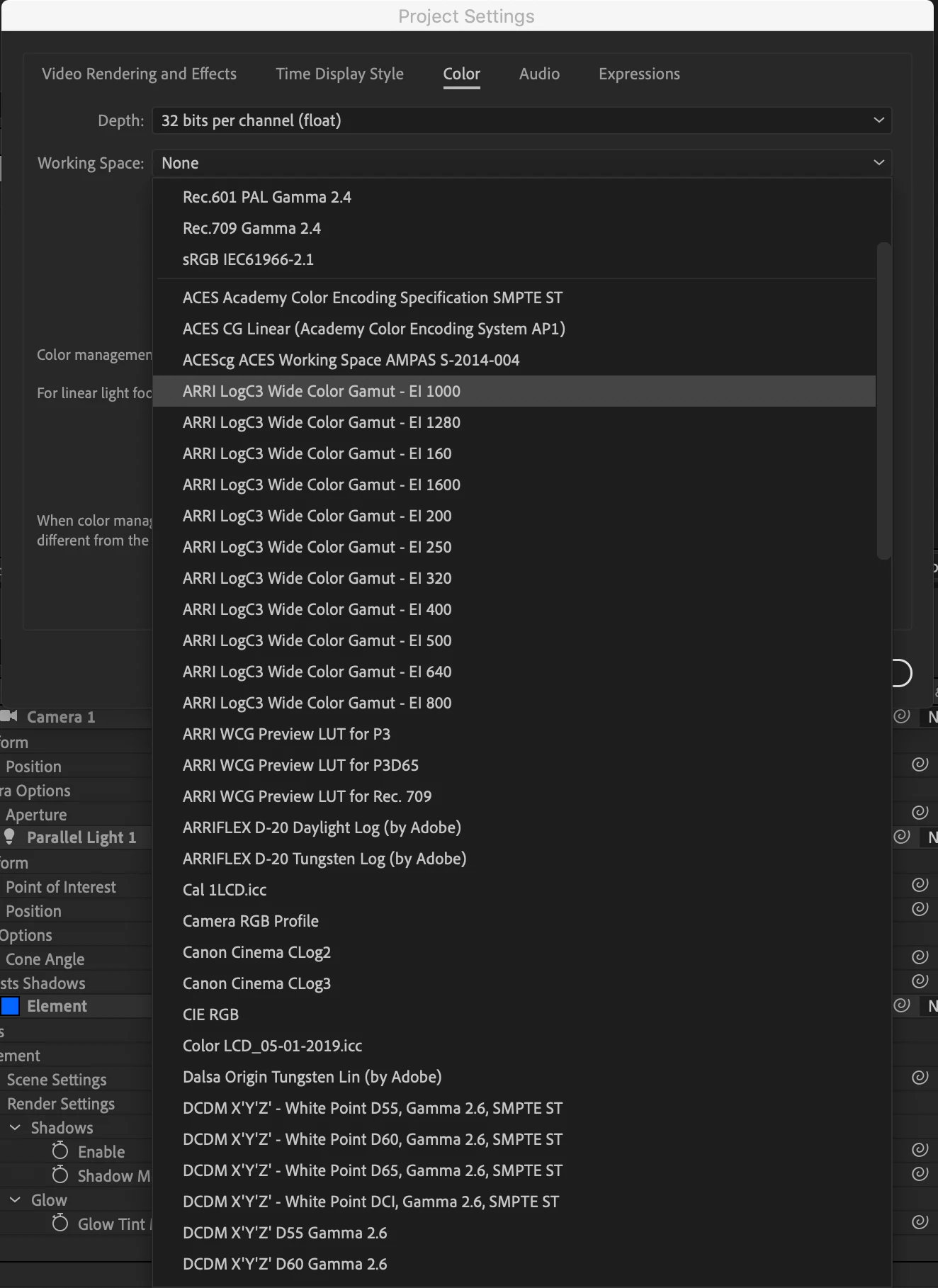Click pick whip on Glow Tint row
The height and width of the screenshot is (1288, 938).
click(x=920, y=1222)
